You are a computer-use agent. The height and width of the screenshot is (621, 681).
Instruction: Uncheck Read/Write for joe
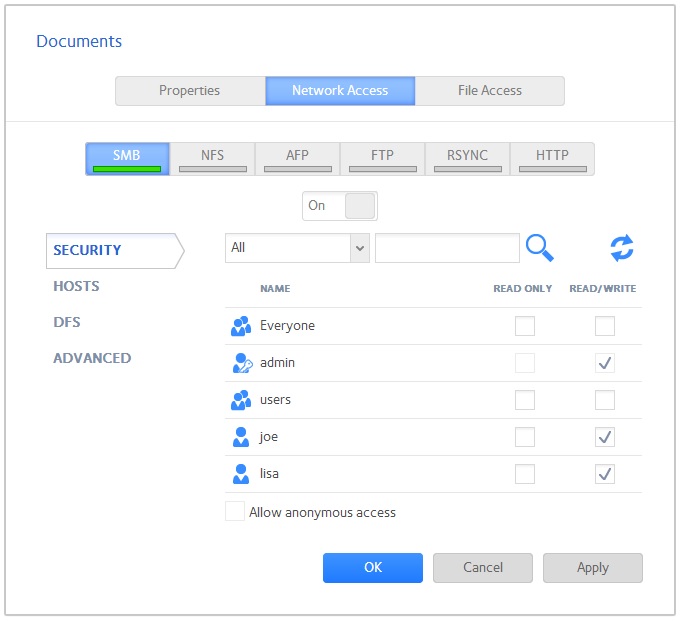click(604, 437)
